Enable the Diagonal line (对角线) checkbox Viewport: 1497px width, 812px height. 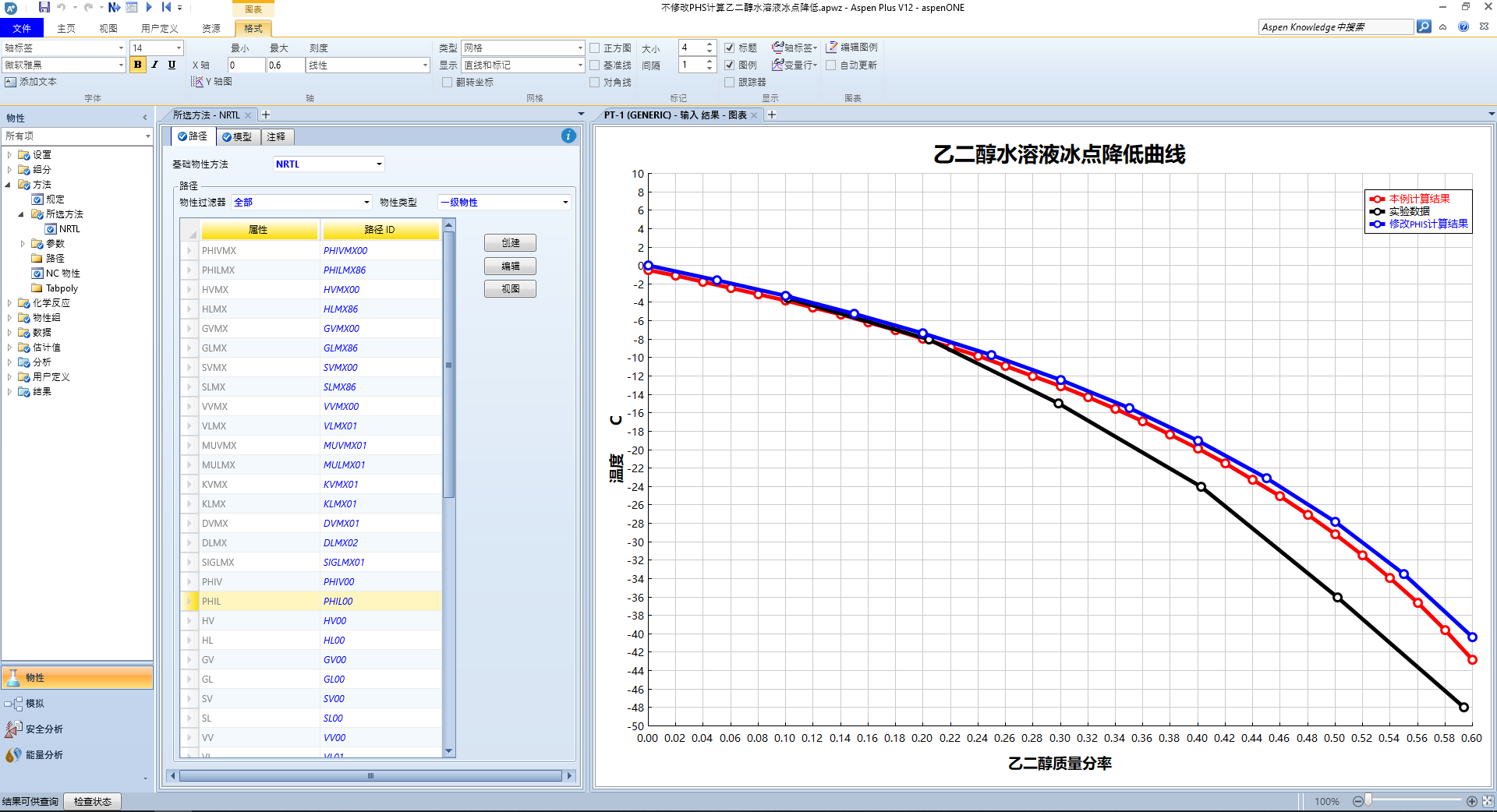click(x=595, y=82)
